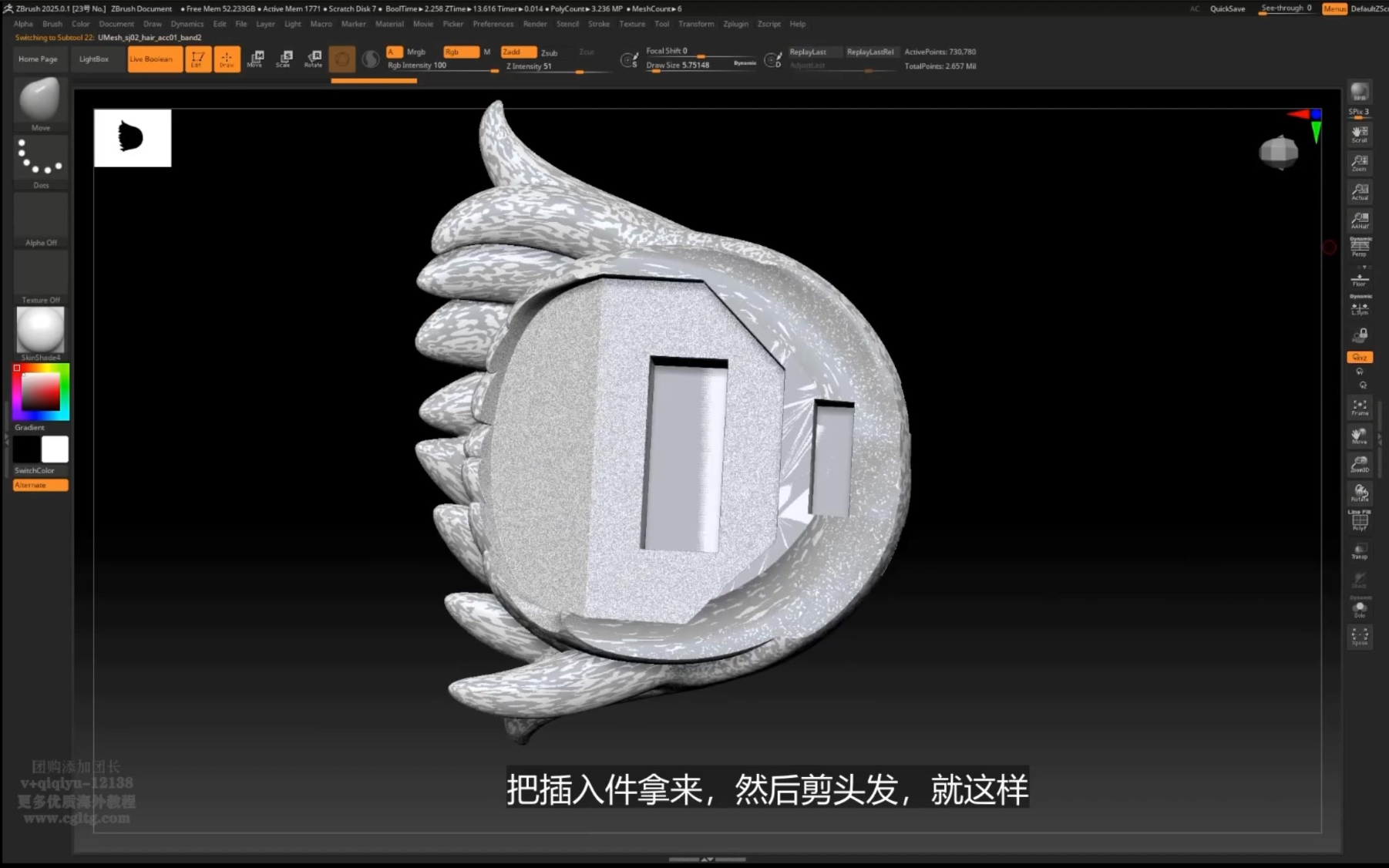The width and height of the screenshot is (1389, 868).
Task: Click the hair silhouette reference thumbnail
Action: [x=133, y=138]
